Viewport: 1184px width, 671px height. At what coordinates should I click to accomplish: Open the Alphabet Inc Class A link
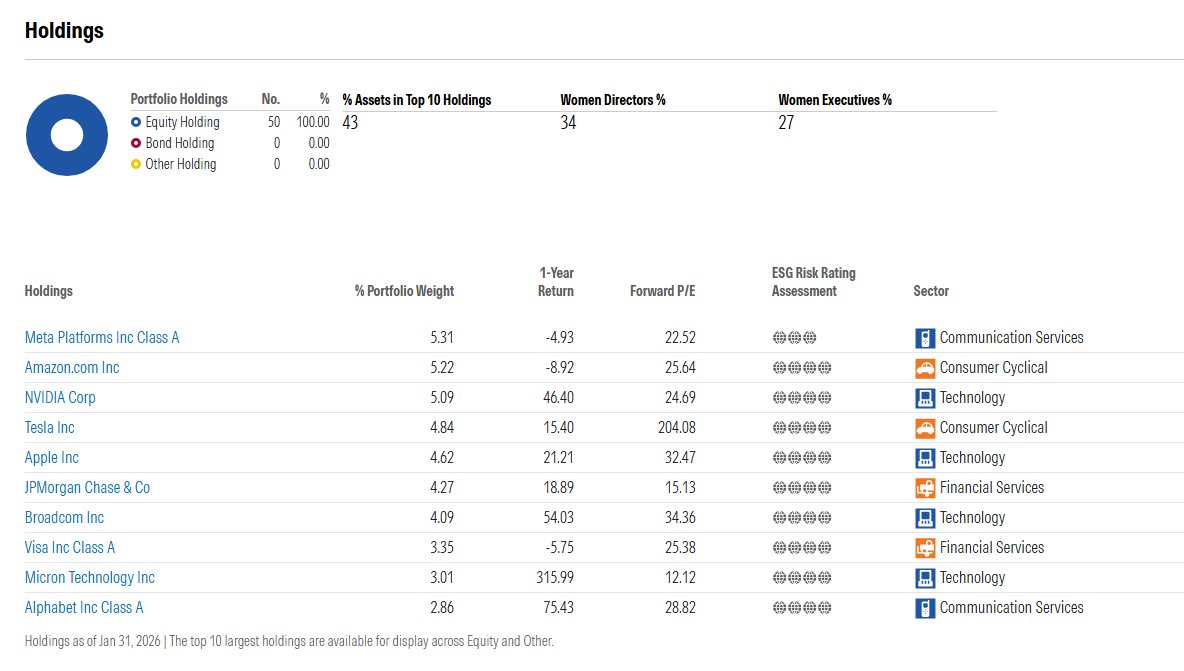point(84,608)
